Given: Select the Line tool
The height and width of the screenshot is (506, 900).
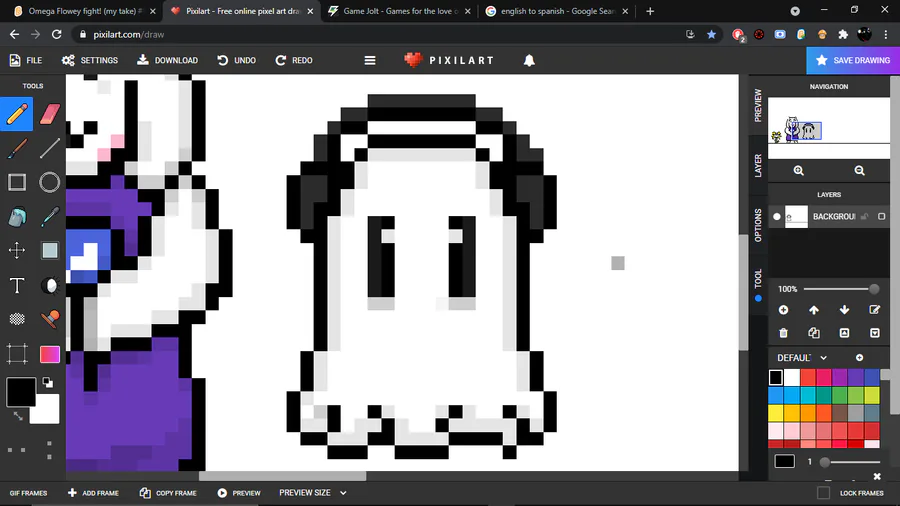Looking at the screenshot, I should coord(50,148).
